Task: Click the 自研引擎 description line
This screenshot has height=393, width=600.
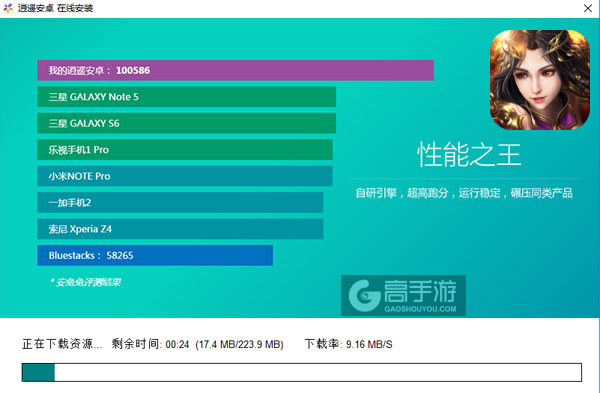Action: pos(464,193)
